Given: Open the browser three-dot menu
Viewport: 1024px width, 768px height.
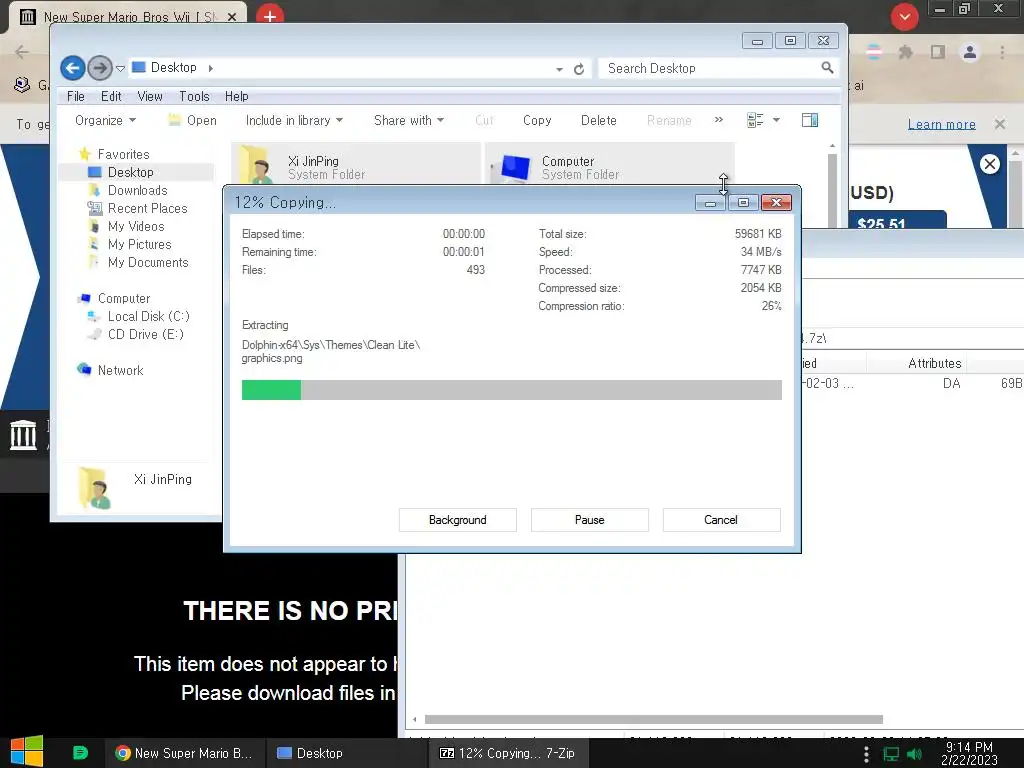Looking at the screenshot, I should [1002, 52].
